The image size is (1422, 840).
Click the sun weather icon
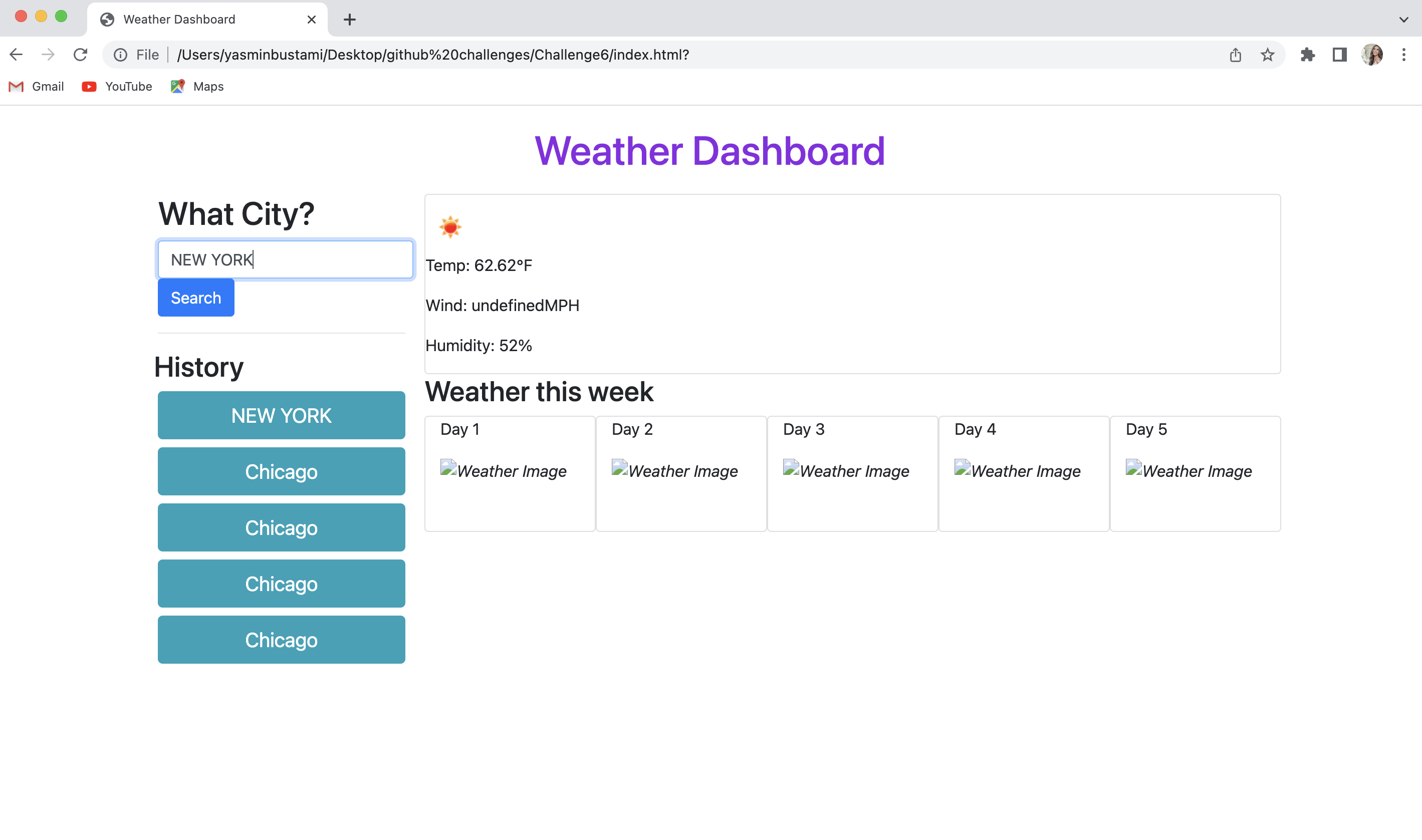(450, 227)
